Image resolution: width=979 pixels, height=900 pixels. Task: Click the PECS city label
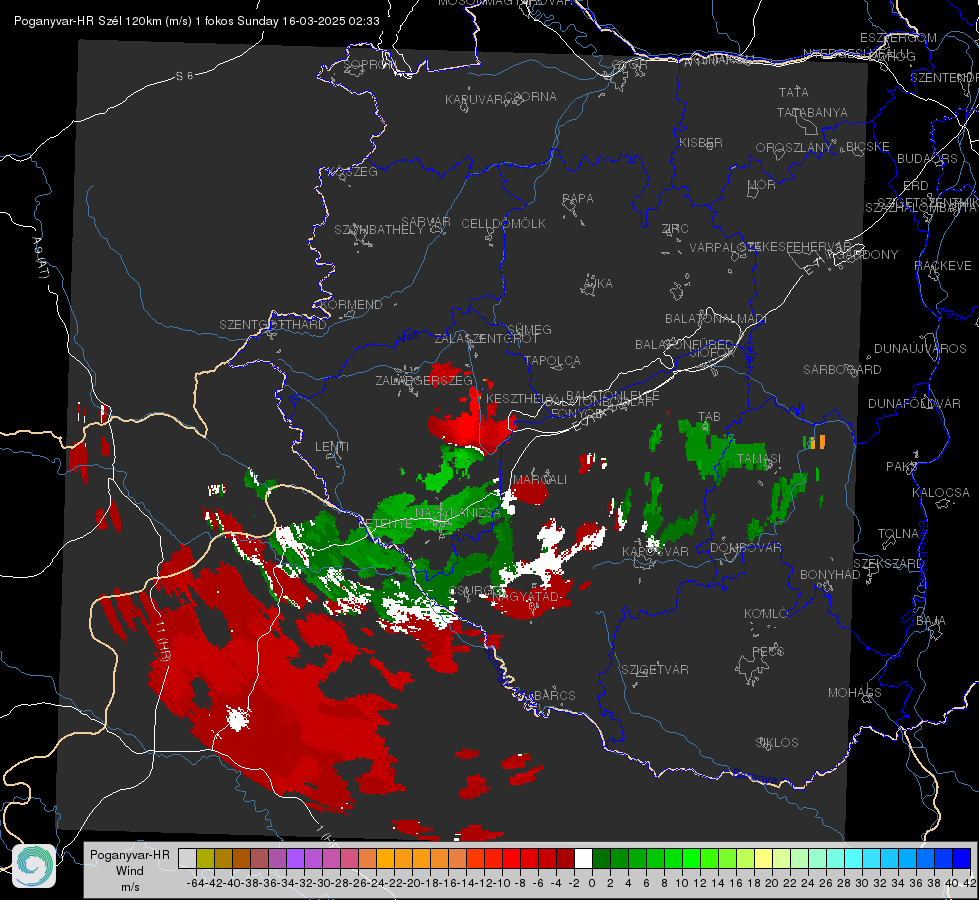click(768, 651)
